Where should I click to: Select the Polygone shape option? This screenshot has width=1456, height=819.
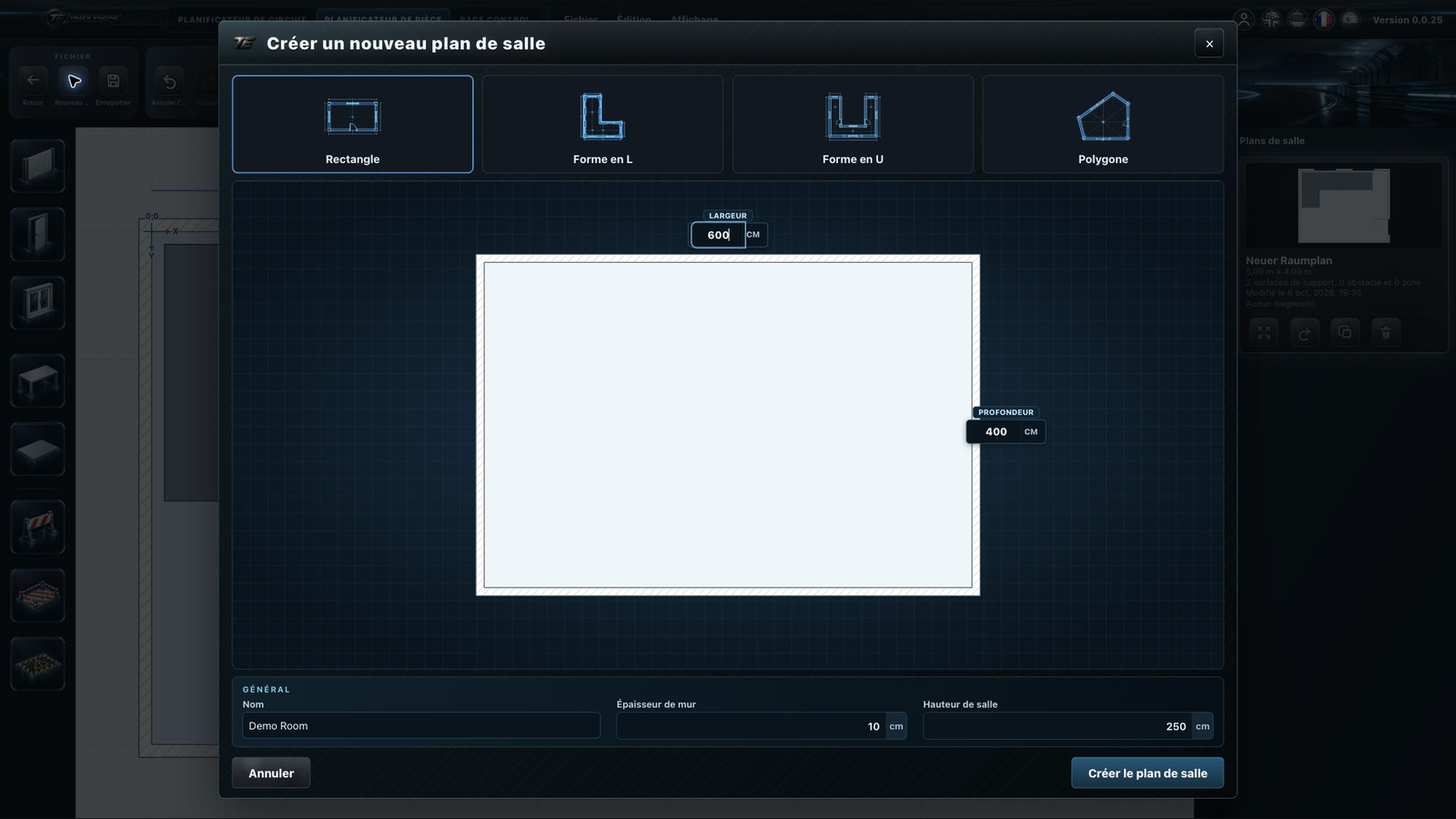point(1103,124)
